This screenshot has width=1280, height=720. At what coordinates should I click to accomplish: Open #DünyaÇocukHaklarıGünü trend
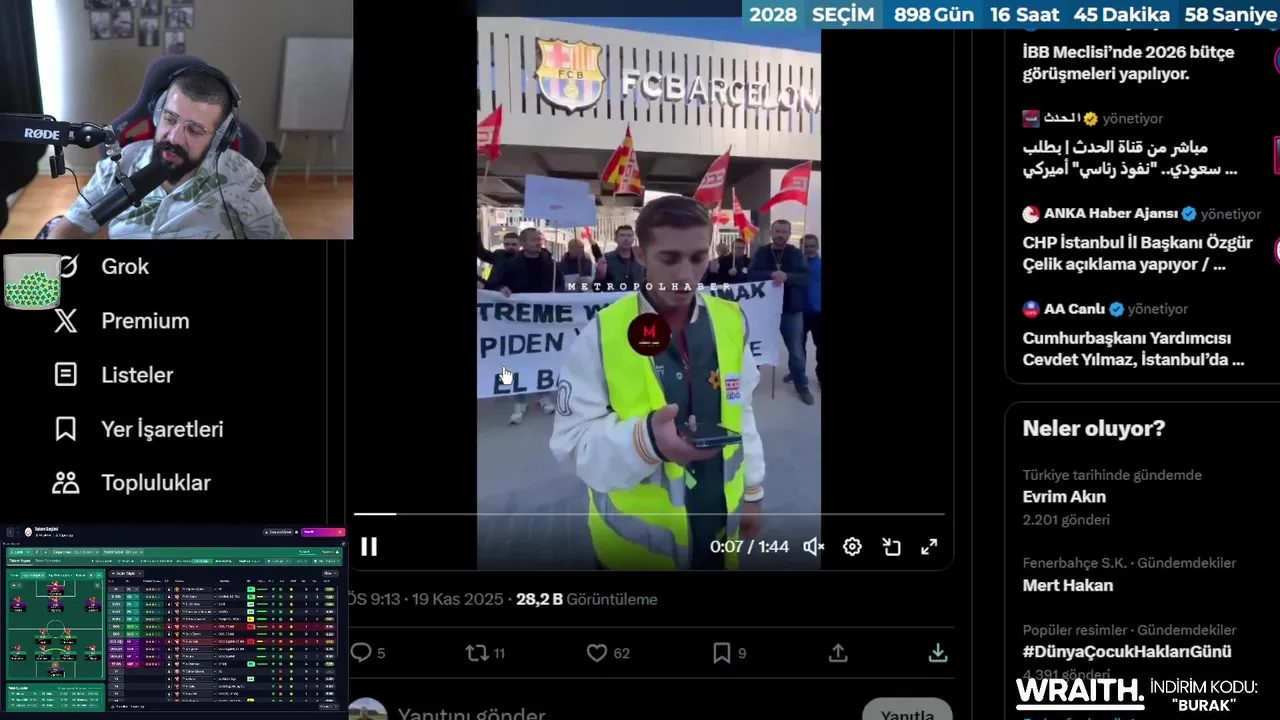[x=1127, y=652]
